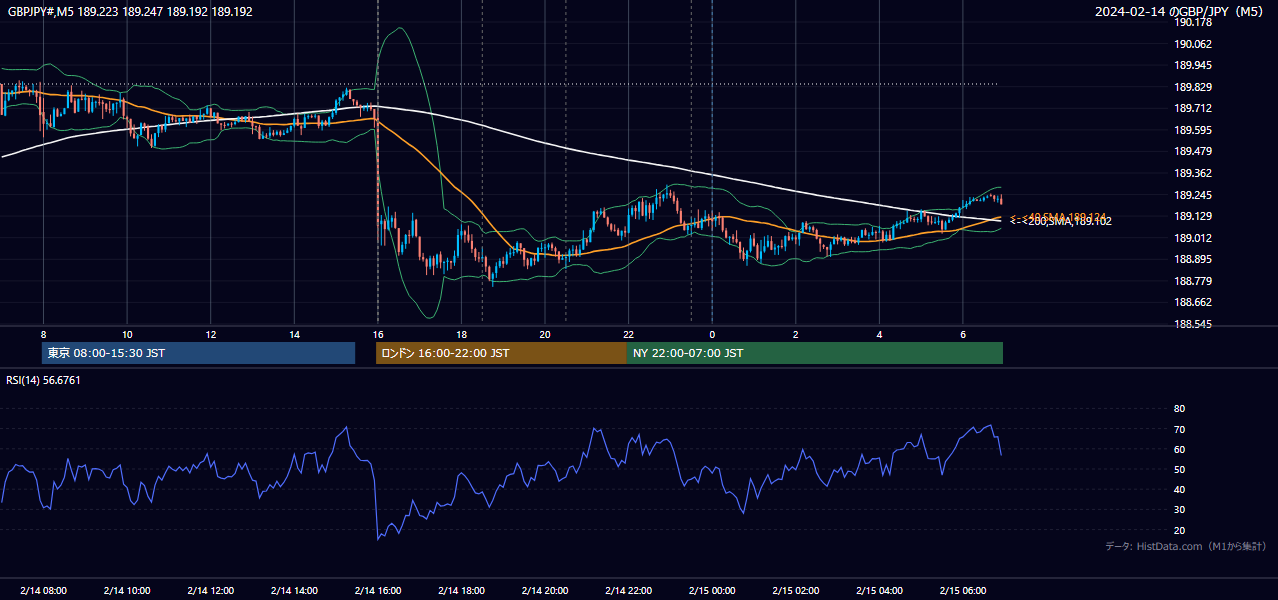Click price level 188.545 on the axis
The width and height of the screenshot is (1278, 600).
click(x=1192, y=324)
